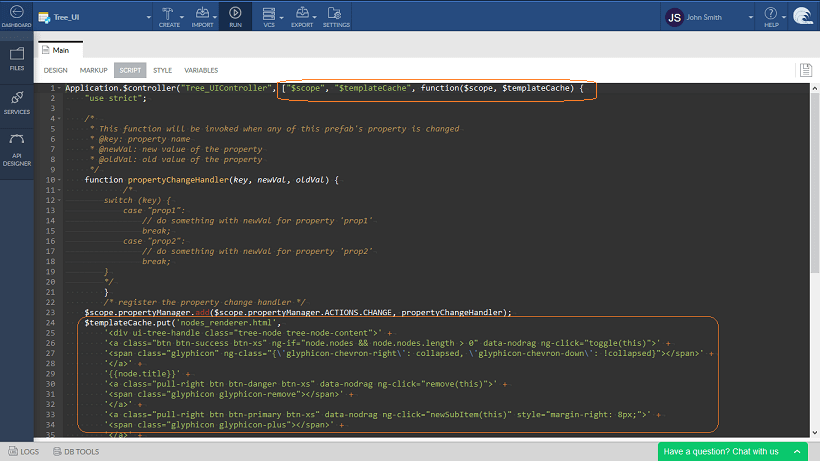The height and width of the screenshot is (461, 820).
Task: Switch to the Markup tab
Action: tap(93, 71)
